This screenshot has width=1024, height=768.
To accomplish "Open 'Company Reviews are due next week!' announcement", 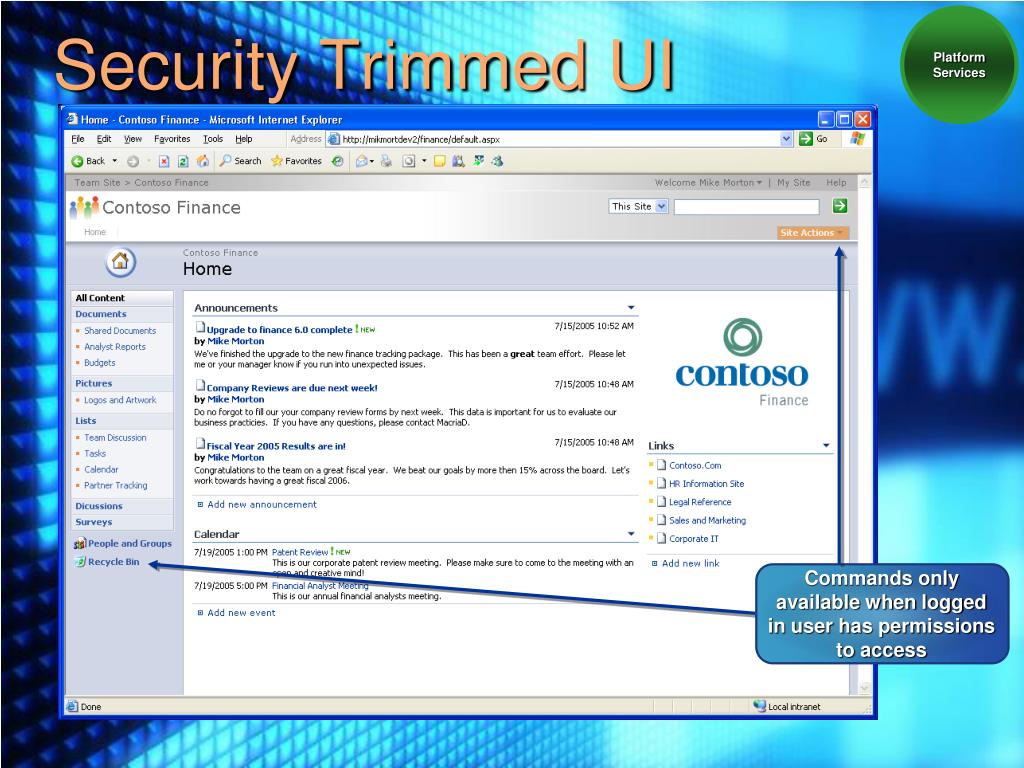I will 292,388.
